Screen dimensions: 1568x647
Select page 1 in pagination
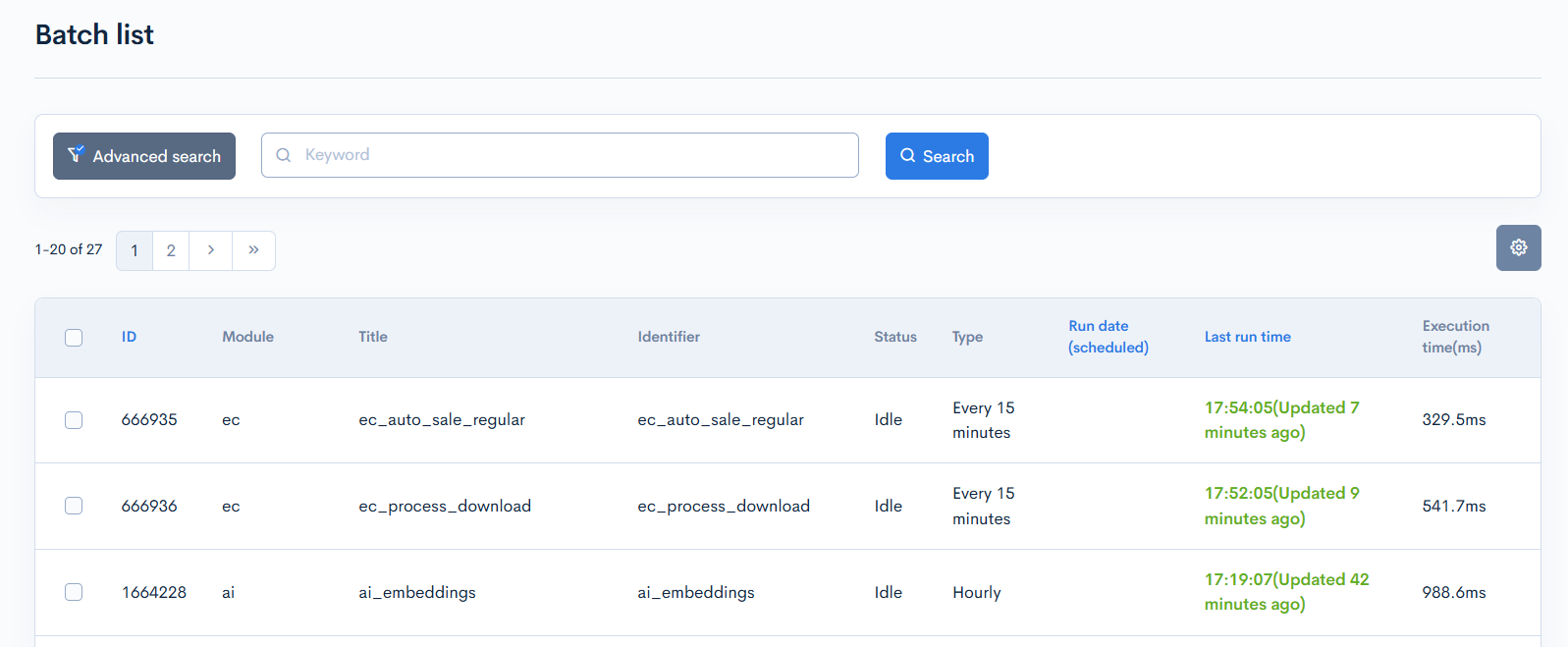[135, 250]
